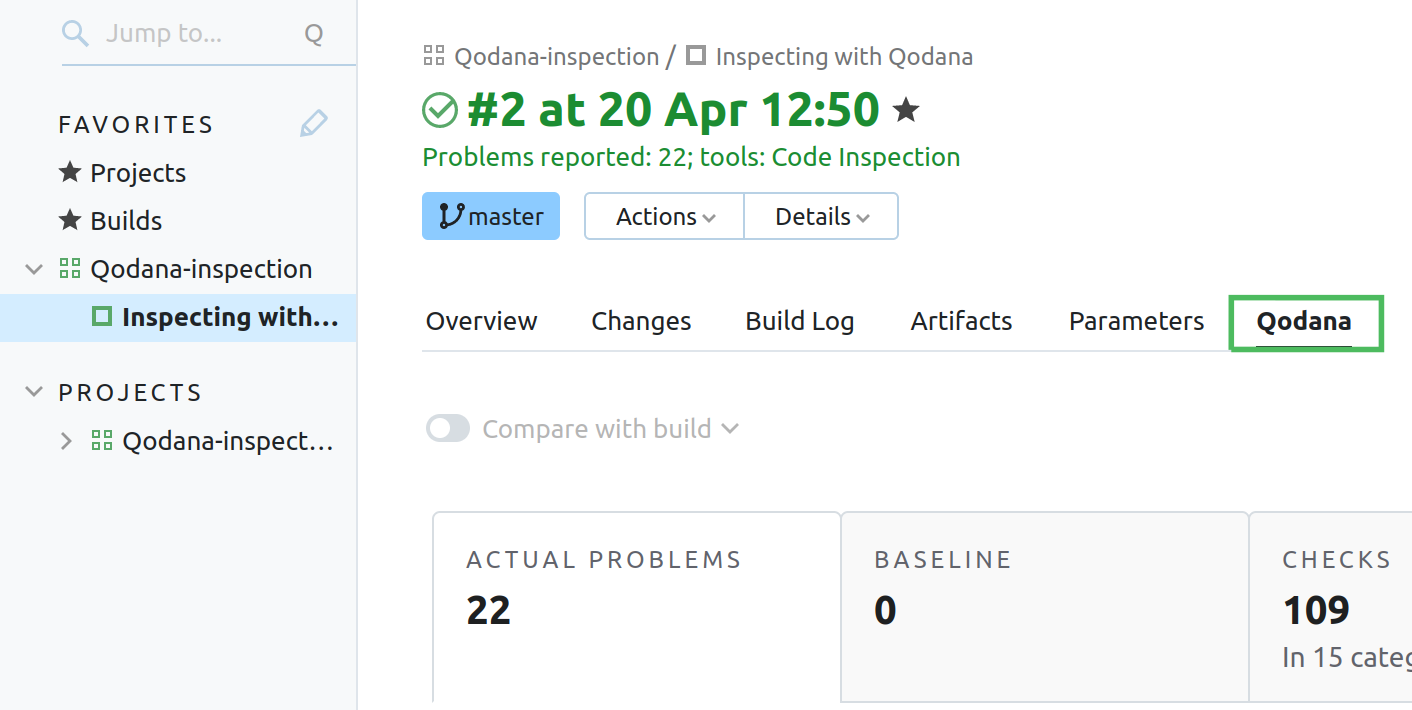The width and height of the screenshot is (1412, 710).
Task: Open the pencil icon to edit FAVORITES
Action: point(312,122)
